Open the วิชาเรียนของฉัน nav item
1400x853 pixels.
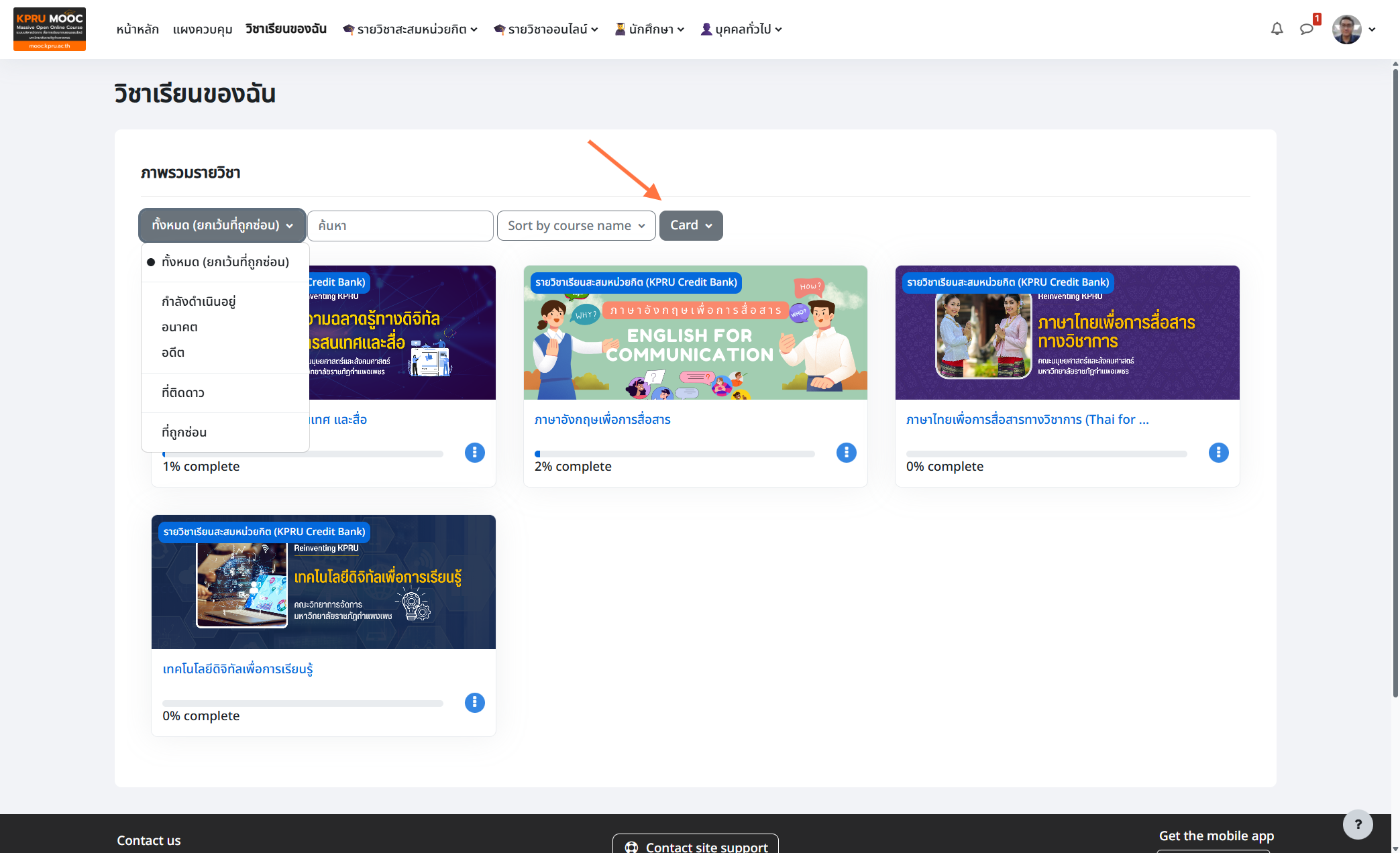coord(286,29)
